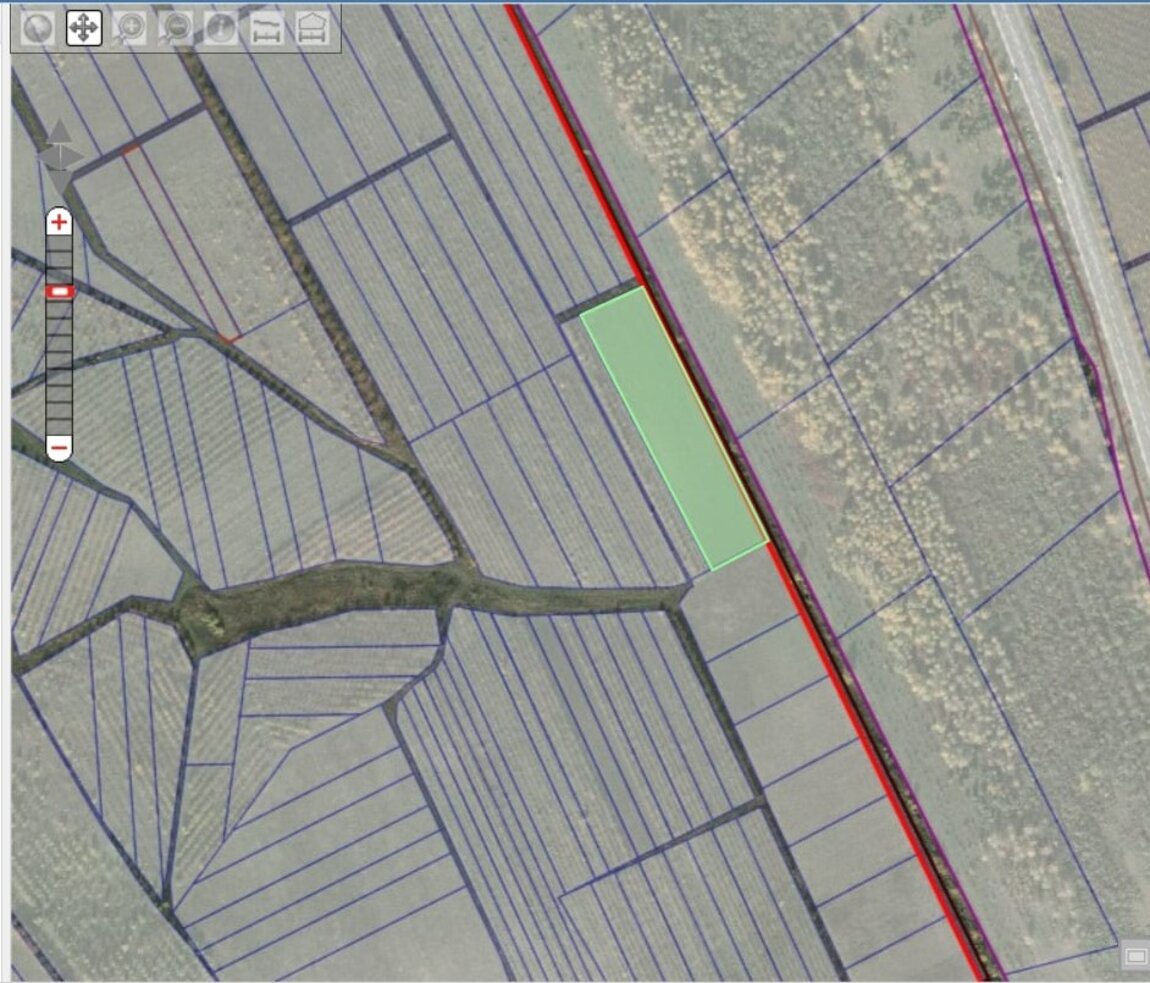Click the lowest level on zoom bar
The image size is (1150, 983).
coord(60,427)
